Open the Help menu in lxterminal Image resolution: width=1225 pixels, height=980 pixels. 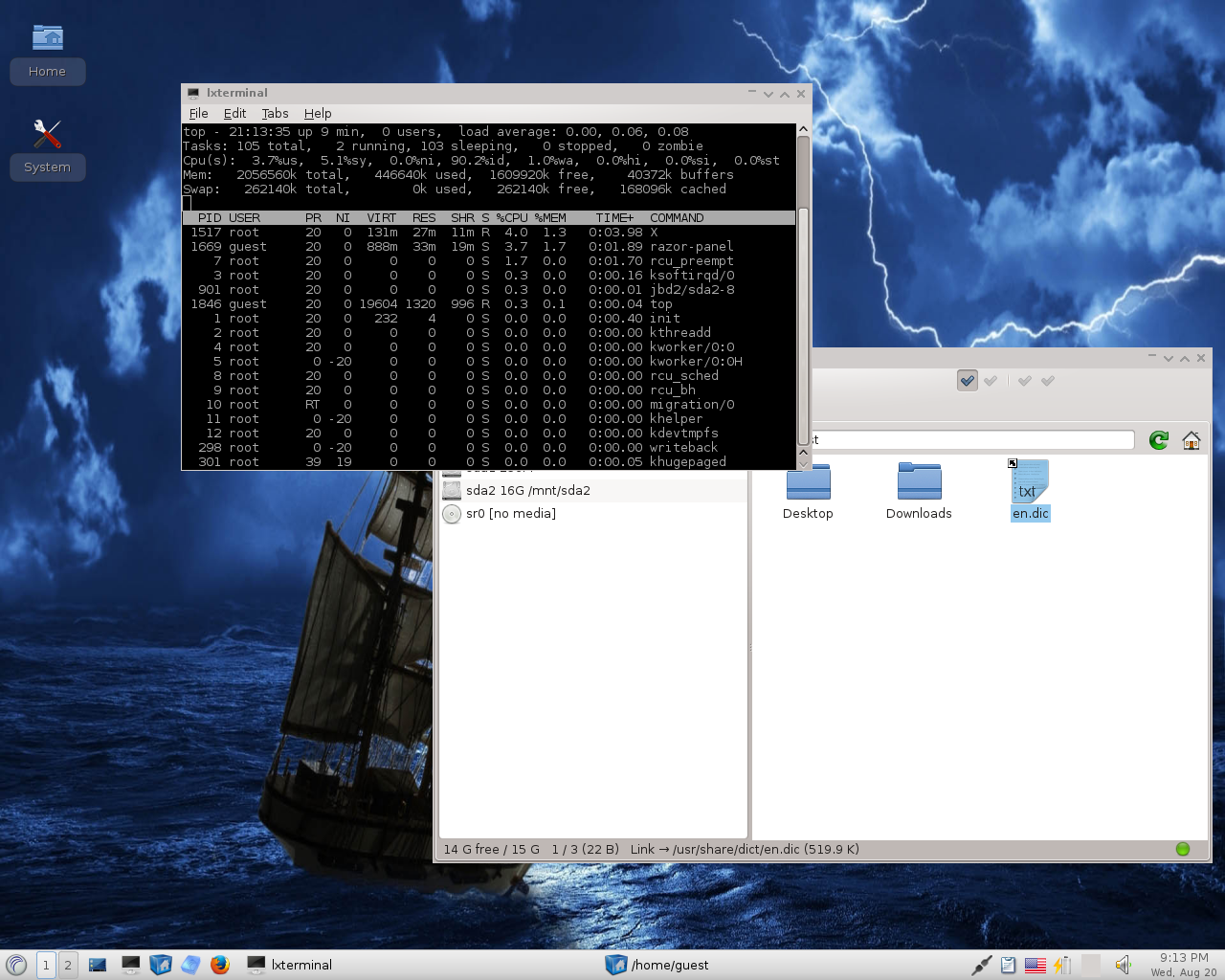(x=318, y=113)
